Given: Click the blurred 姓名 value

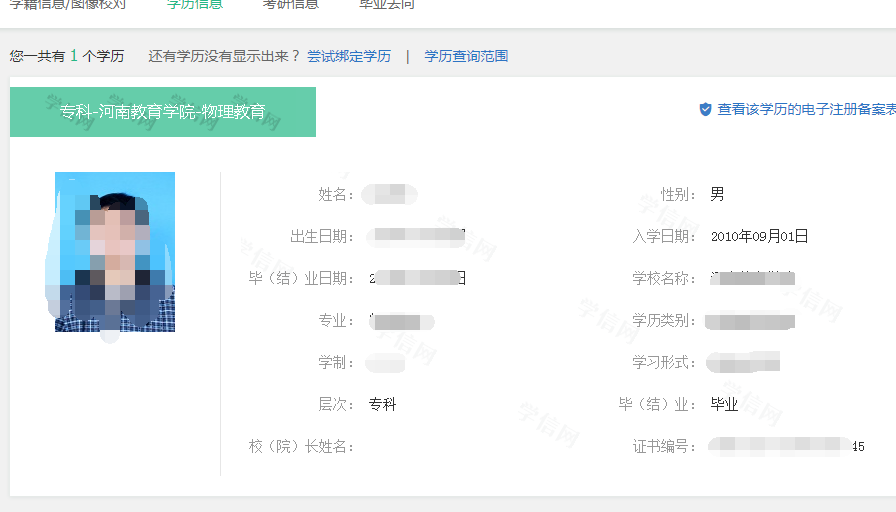Looking at the screenshot, I should (x=390, y=194).
